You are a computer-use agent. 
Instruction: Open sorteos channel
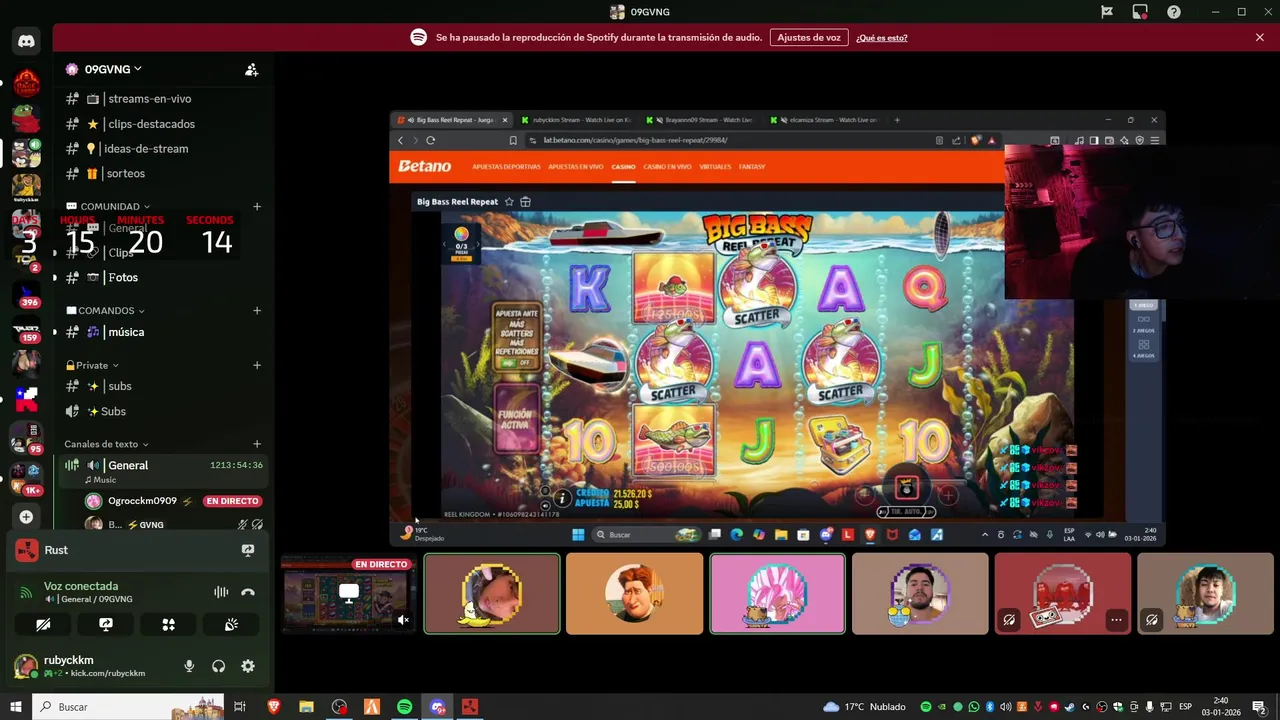point(161,173)
